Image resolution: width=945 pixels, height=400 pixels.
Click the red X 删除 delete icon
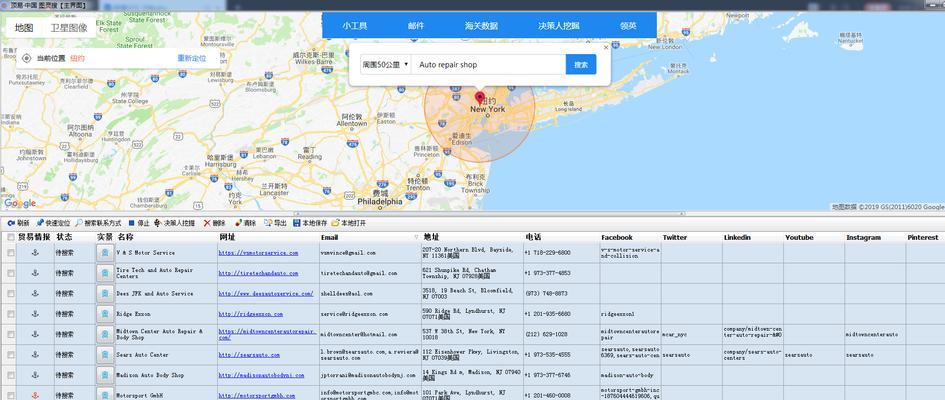(x=207, y=223)
